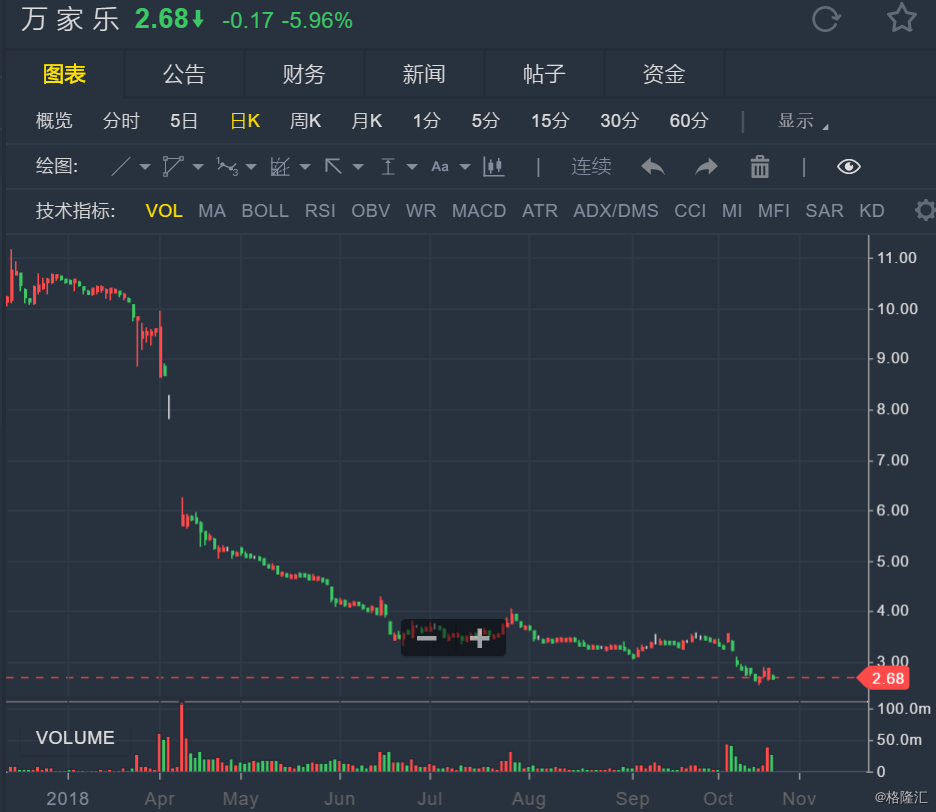Toggle the RSI indicator
936x812 pixels.
[320, 211]
